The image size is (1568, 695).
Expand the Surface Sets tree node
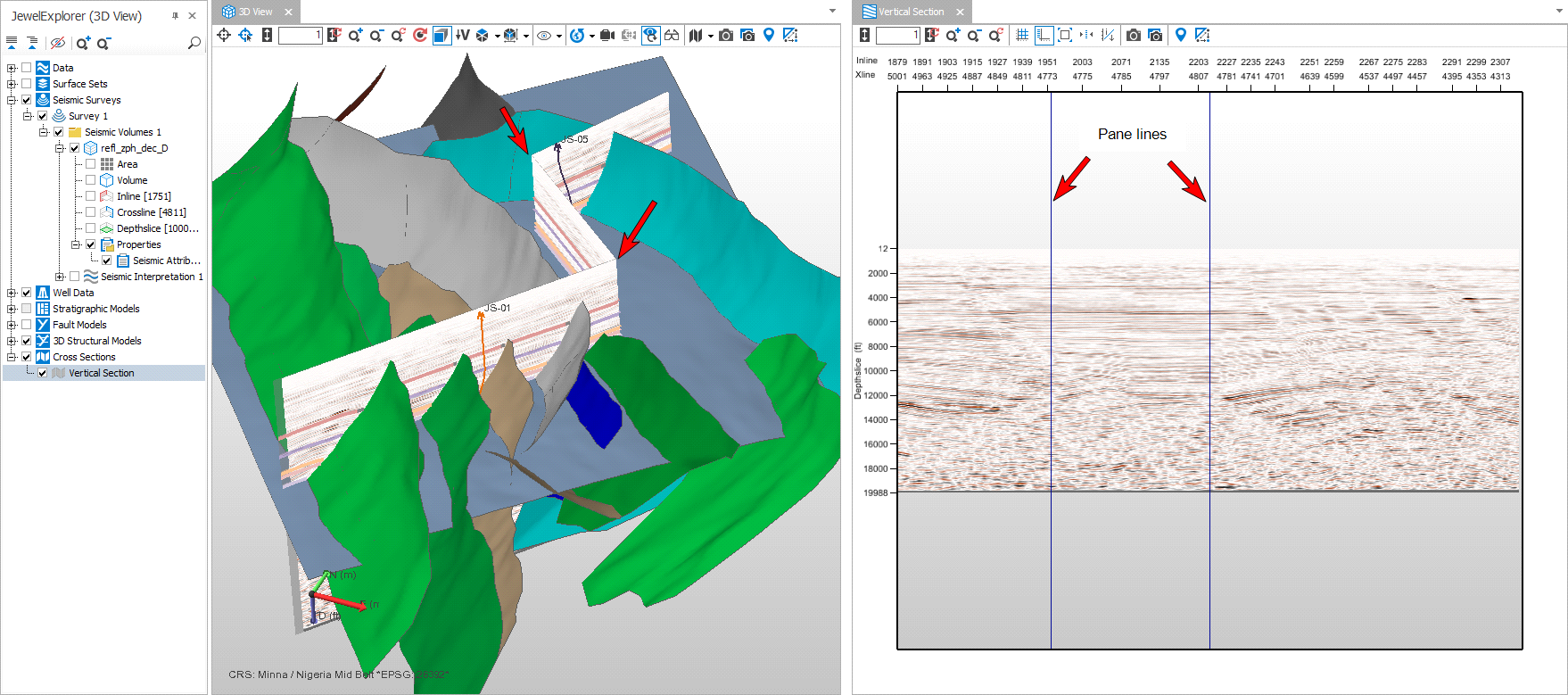tap(12, 84)
